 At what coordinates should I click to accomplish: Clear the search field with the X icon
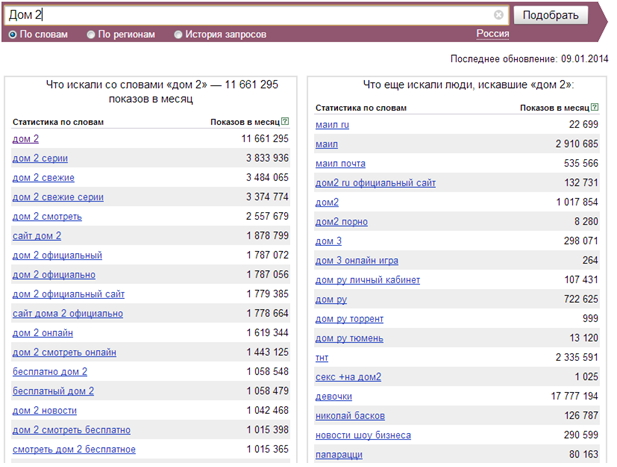pos(498,15)
